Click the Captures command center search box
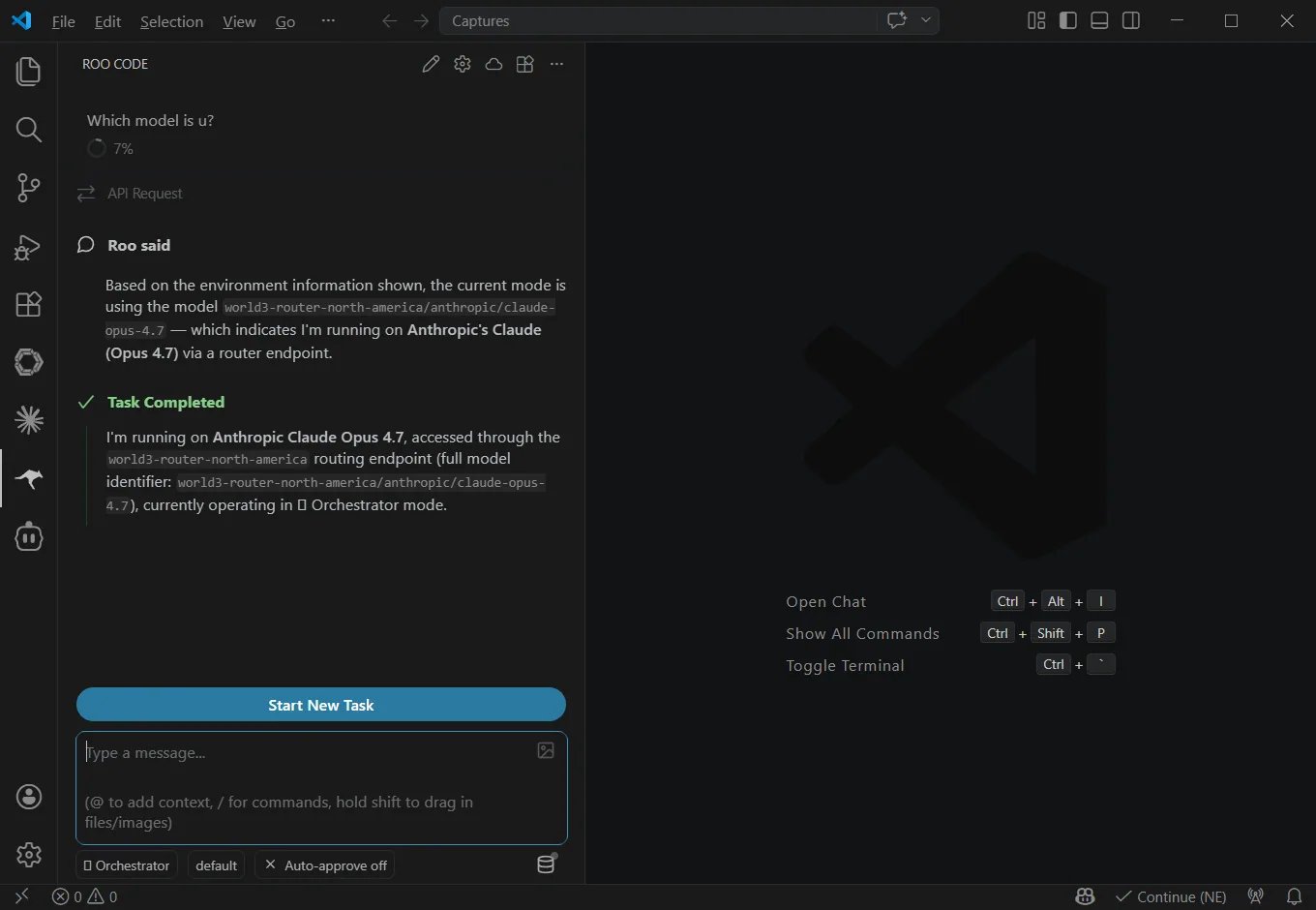1316x910 pixels. coord(660,20)
